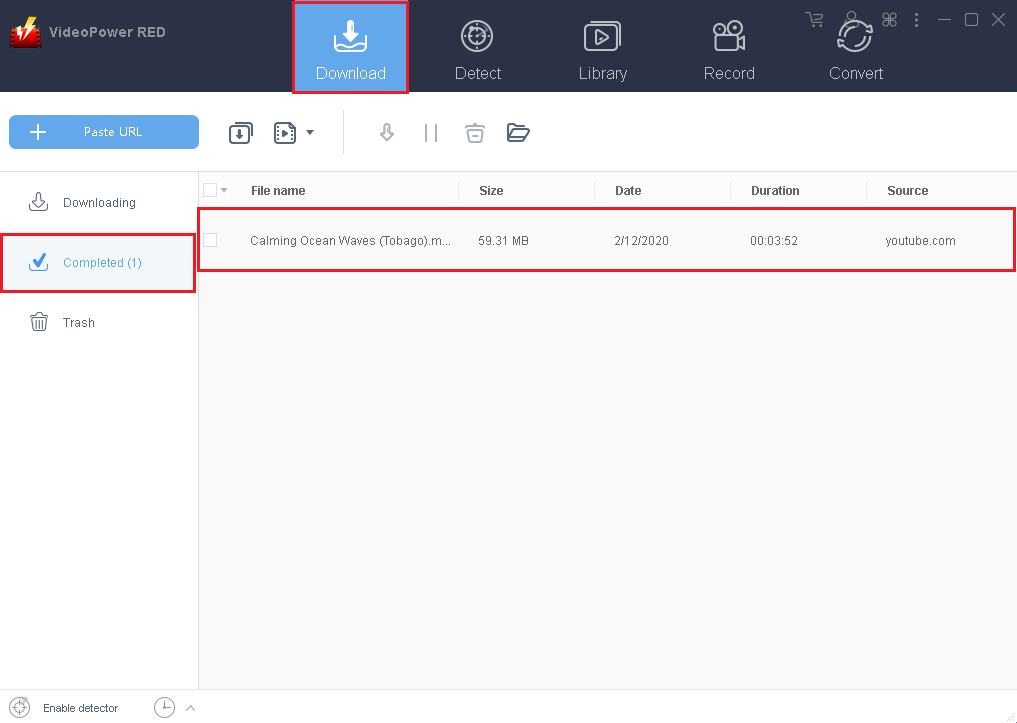Click the delete task trash icon

point(475,133)
